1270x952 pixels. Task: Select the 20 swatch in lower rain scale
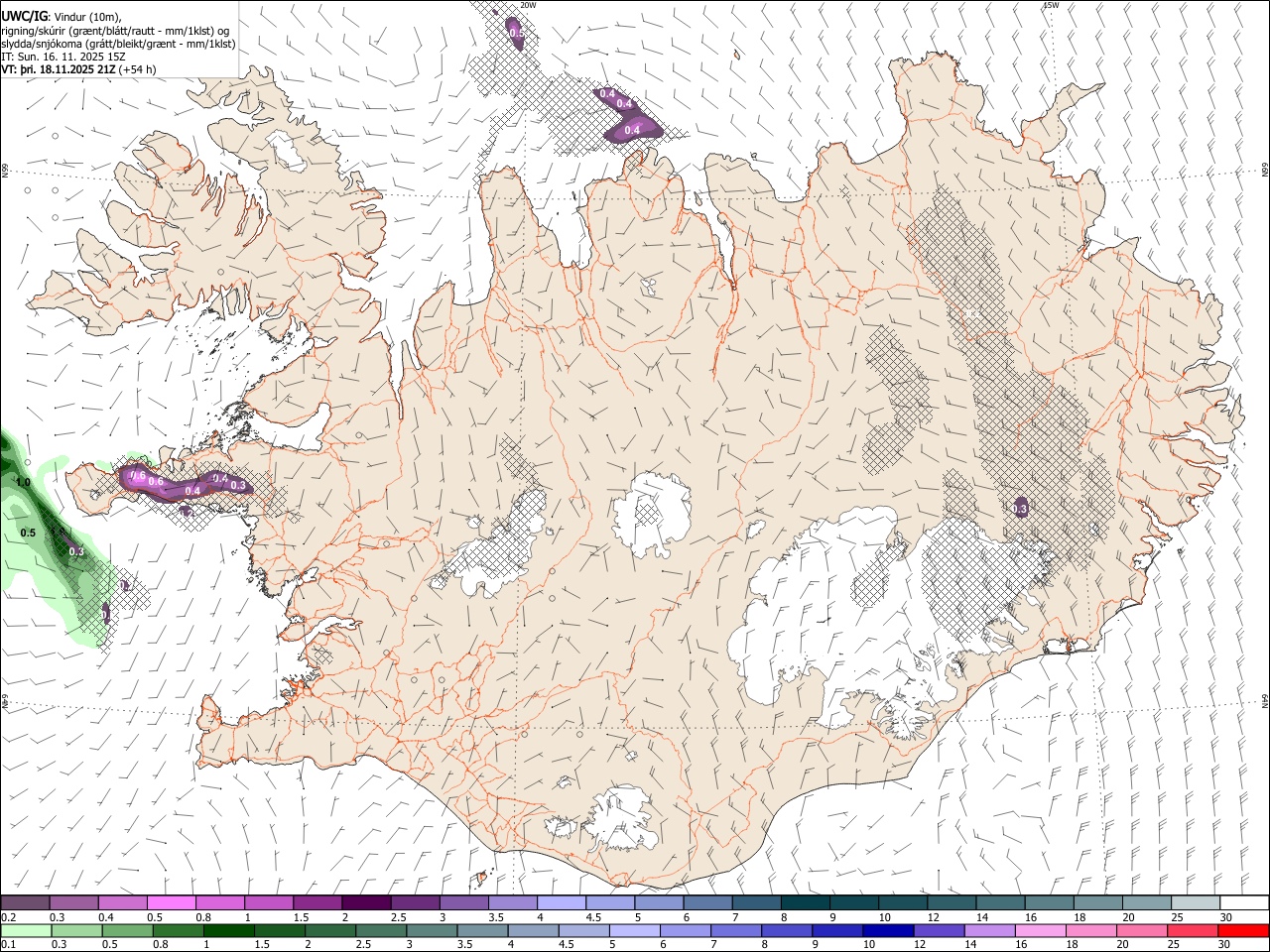click(1141, 930)
